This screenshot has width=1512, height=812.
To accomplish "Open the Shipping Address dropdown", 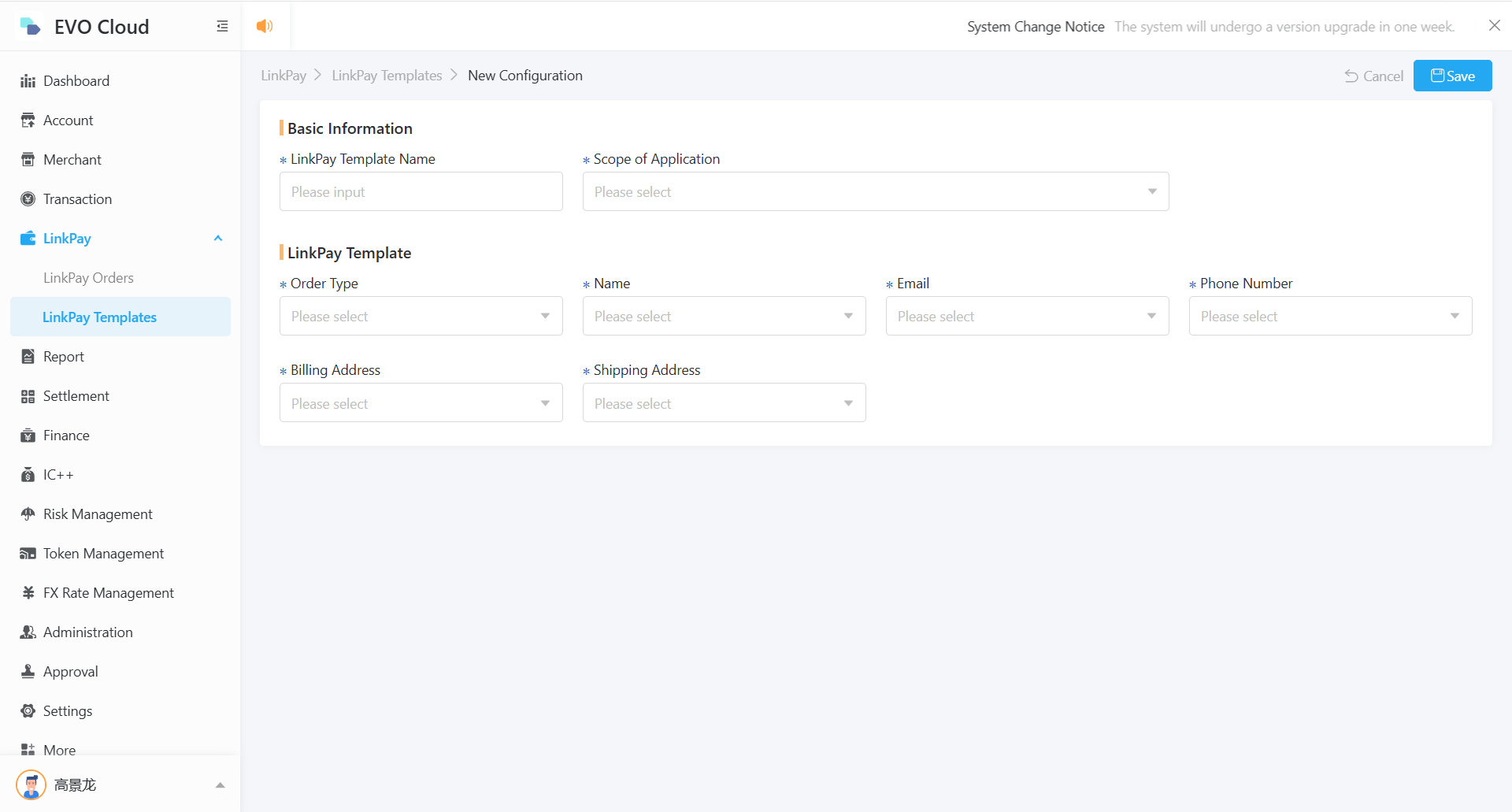I will (x=723, y=403).
